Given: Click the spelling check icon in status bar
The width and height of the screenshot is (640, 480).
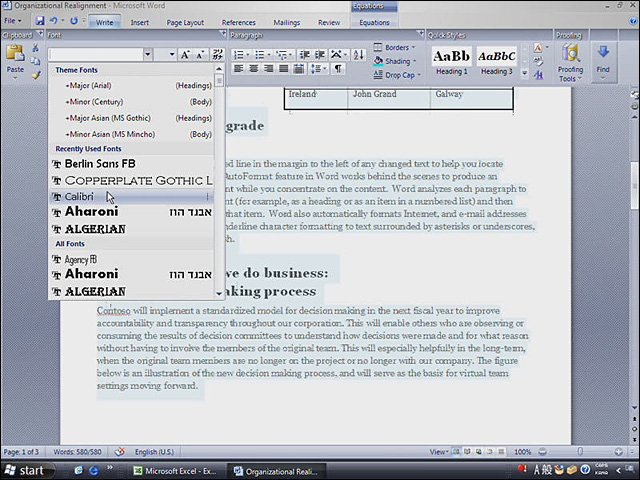Looking at the screenshot, I should pos(120,452).
